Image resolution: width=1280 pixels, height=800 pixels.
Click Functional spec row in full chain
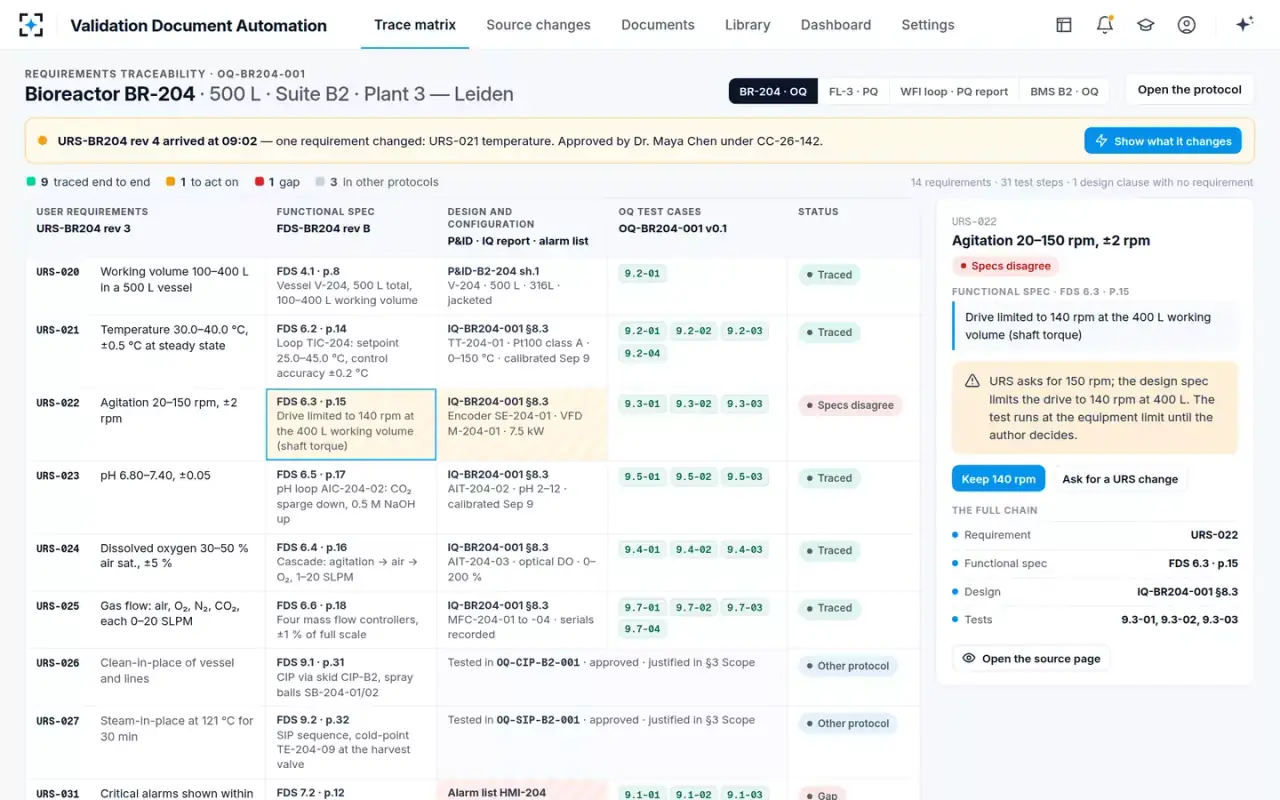click(x=1095, y=563)
